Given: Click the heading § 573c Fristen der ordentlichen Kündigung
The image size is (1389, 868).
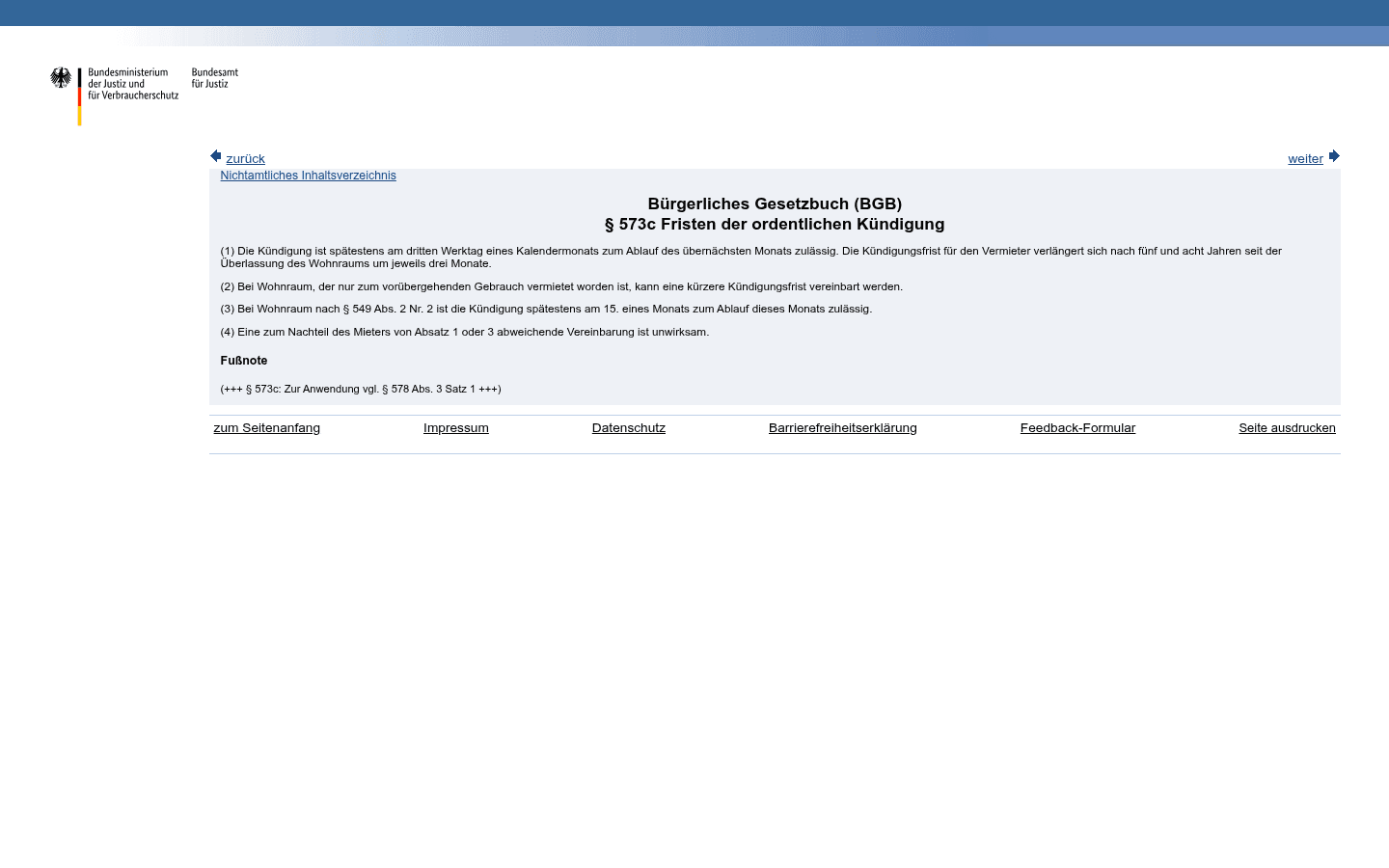Looking at the screenshot, I should click(x=775, y=225).
